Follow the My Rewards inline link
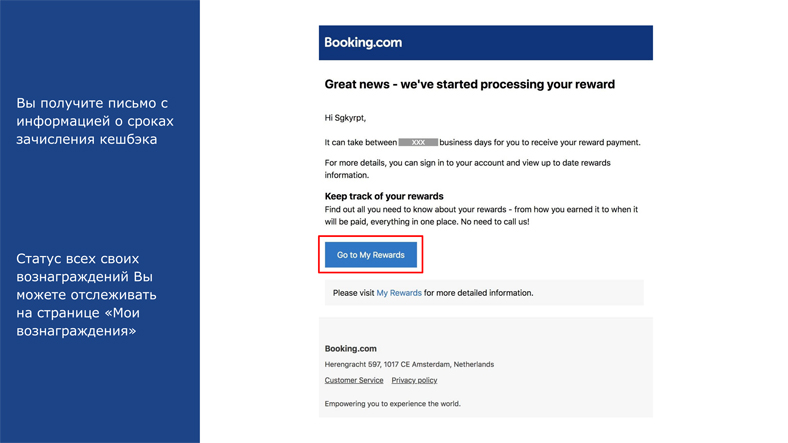 point(399,293)
